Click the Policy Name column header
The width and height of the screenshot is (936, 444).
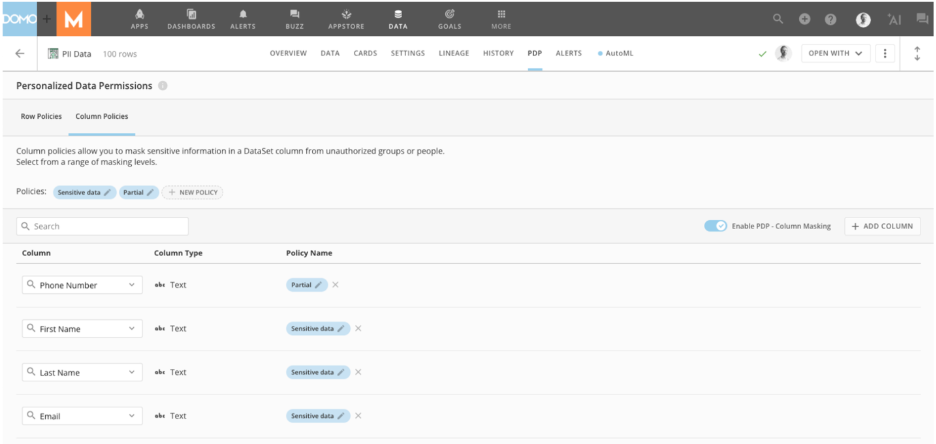tap(309, 253)
